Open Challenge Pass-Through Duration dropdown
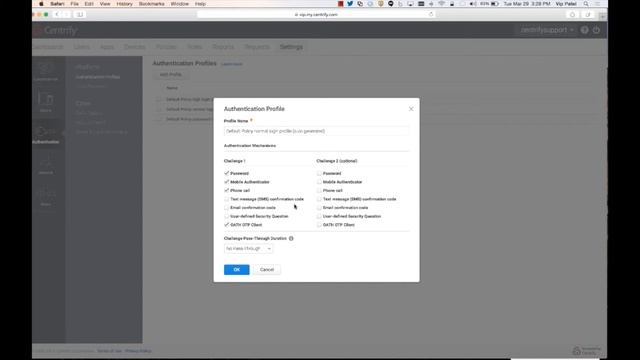Viewport: 640px width, 360px height. pyautogui.click(x=248, y=249)
